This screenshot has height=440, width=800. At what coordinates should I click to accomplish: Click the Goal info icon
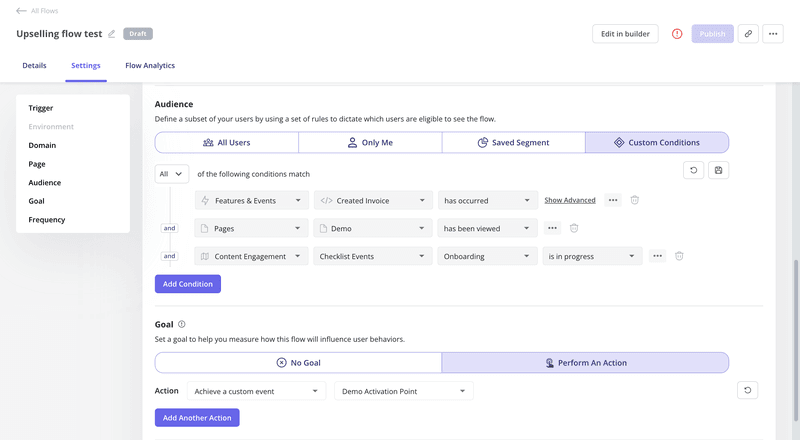click(182, 324)
